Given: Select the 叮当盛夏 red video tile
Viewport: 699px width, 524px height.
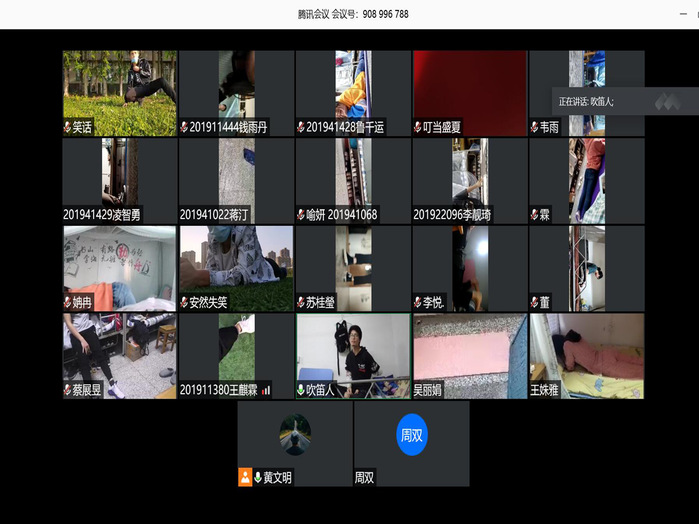Looking at the screenshot, I should pyautogui.click(x=469, y=88).
